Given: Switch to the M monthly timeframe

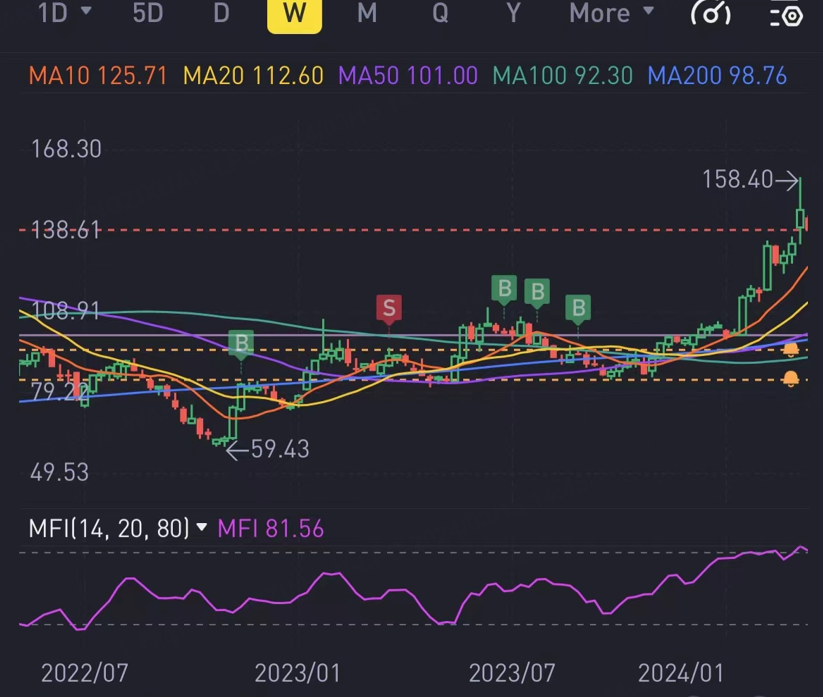Looking at the screenshot, I should [x=367, y=13].
